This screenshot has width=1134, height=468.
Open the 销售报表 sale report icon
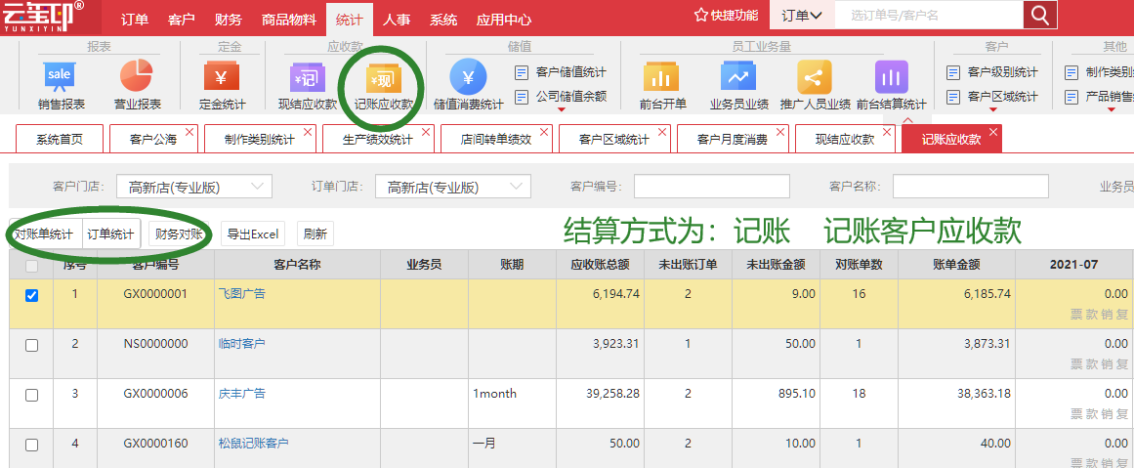pos(60,76)
